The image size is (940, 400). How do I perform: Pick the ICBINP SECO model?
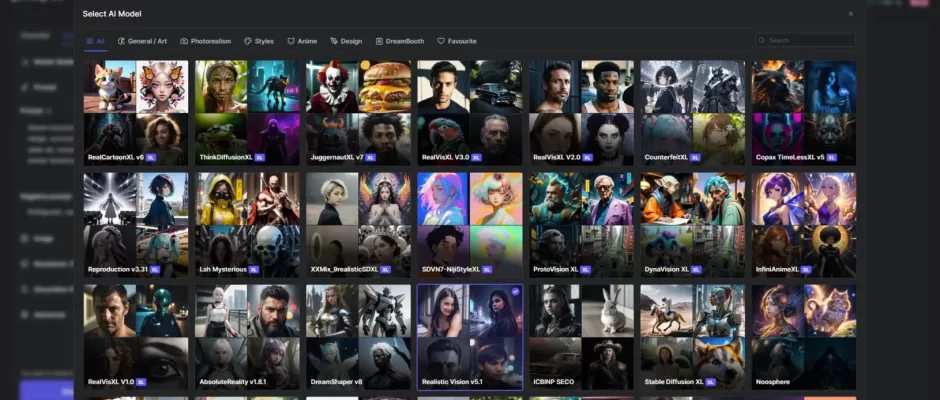(582, 337)
